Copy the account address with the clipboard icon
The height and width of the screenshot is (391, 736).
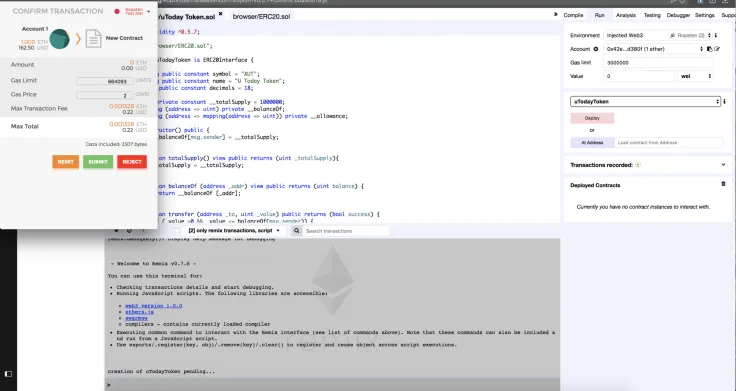[709, 49]
